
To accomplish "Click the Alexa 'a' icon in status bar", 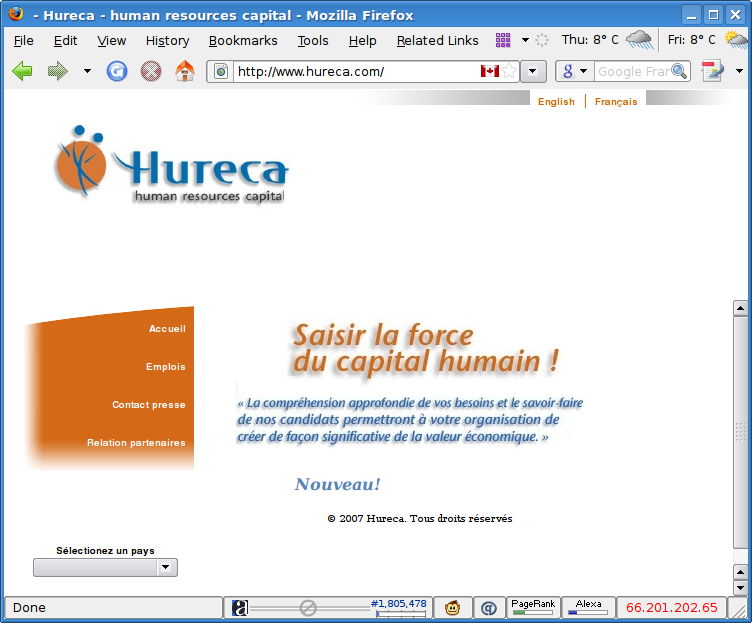I will click(240, 608).
